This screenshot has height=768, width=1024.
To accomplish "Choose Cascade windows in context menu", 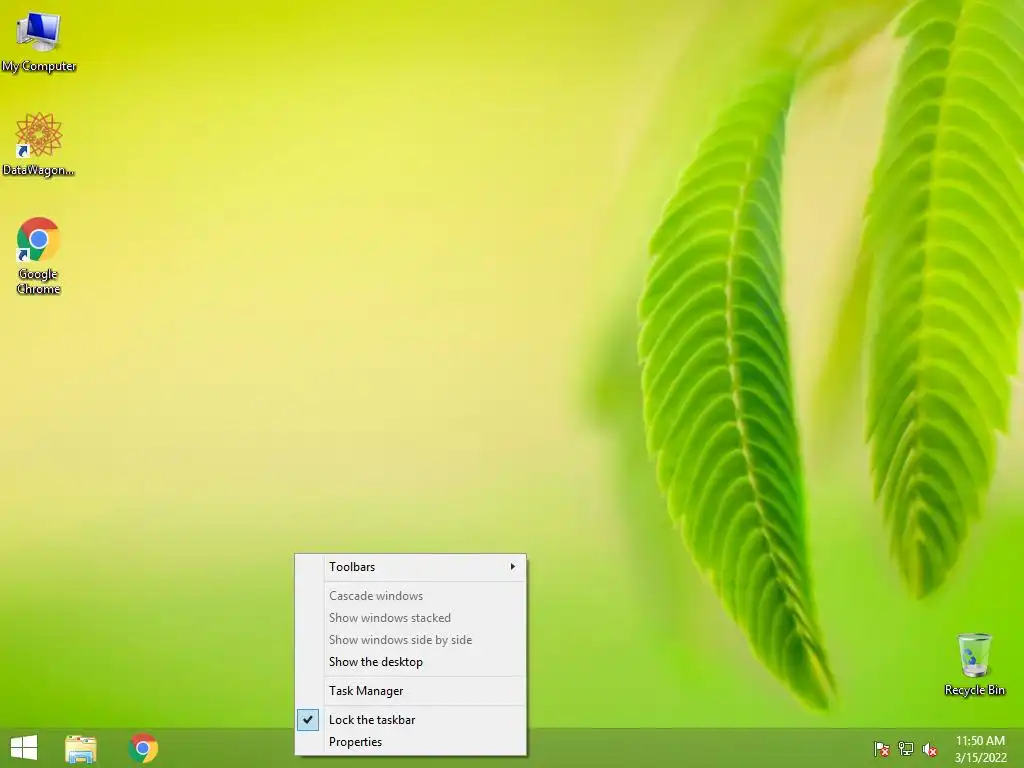I will pyautogui.click(x=410, y=596).
